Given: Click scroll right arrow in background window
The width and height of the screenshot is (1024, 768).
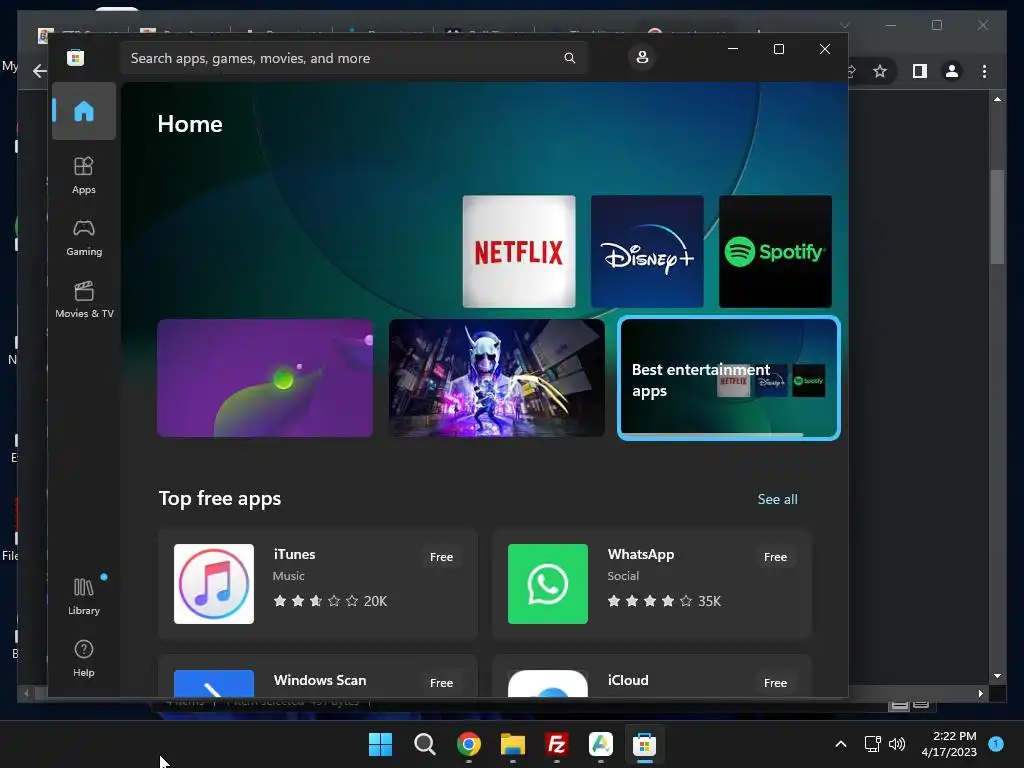Looking at the screenshot, I should point(980,694).
